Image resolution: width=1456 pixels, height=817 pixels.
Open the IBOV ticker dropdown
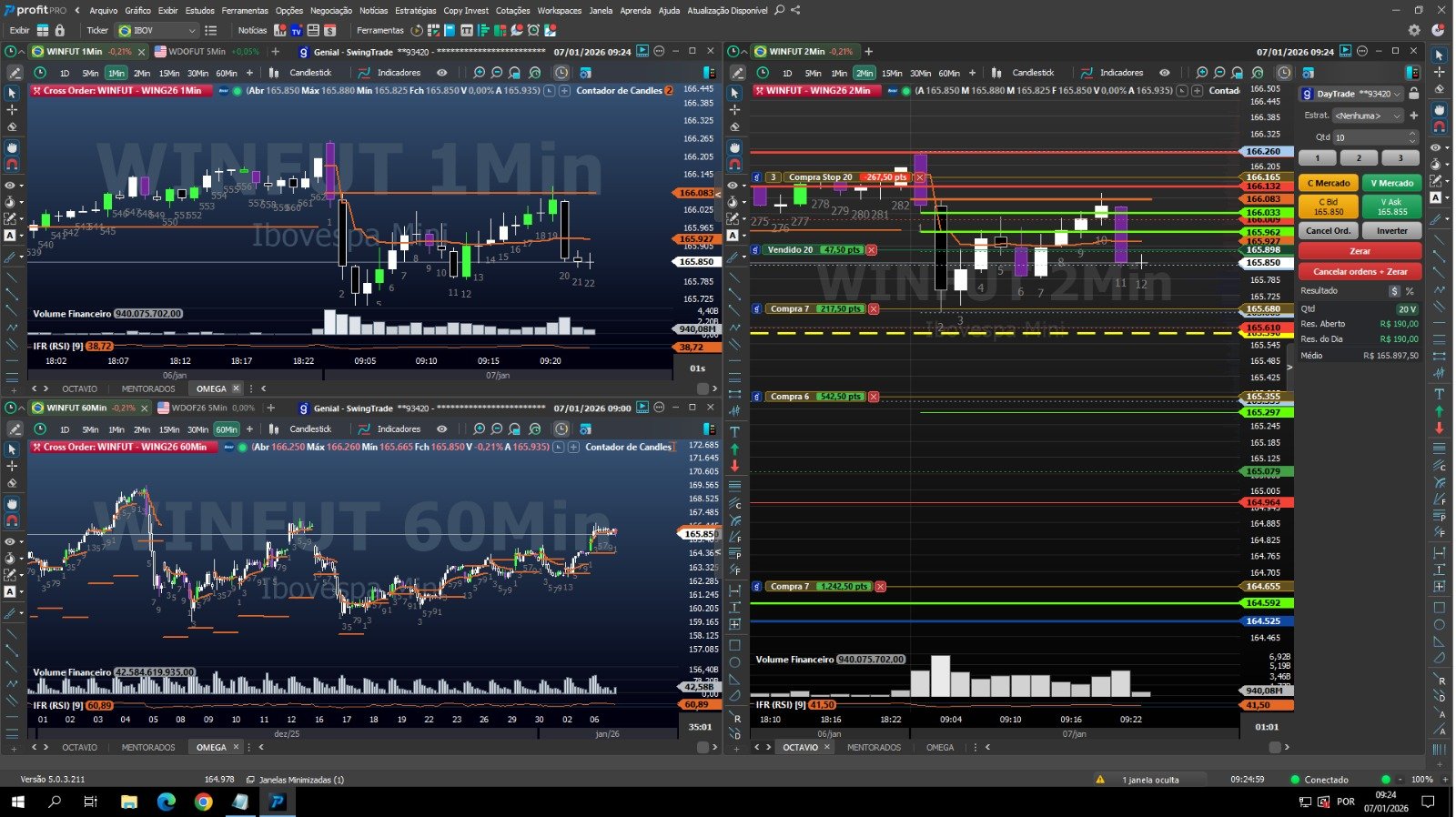pos(191,30)
